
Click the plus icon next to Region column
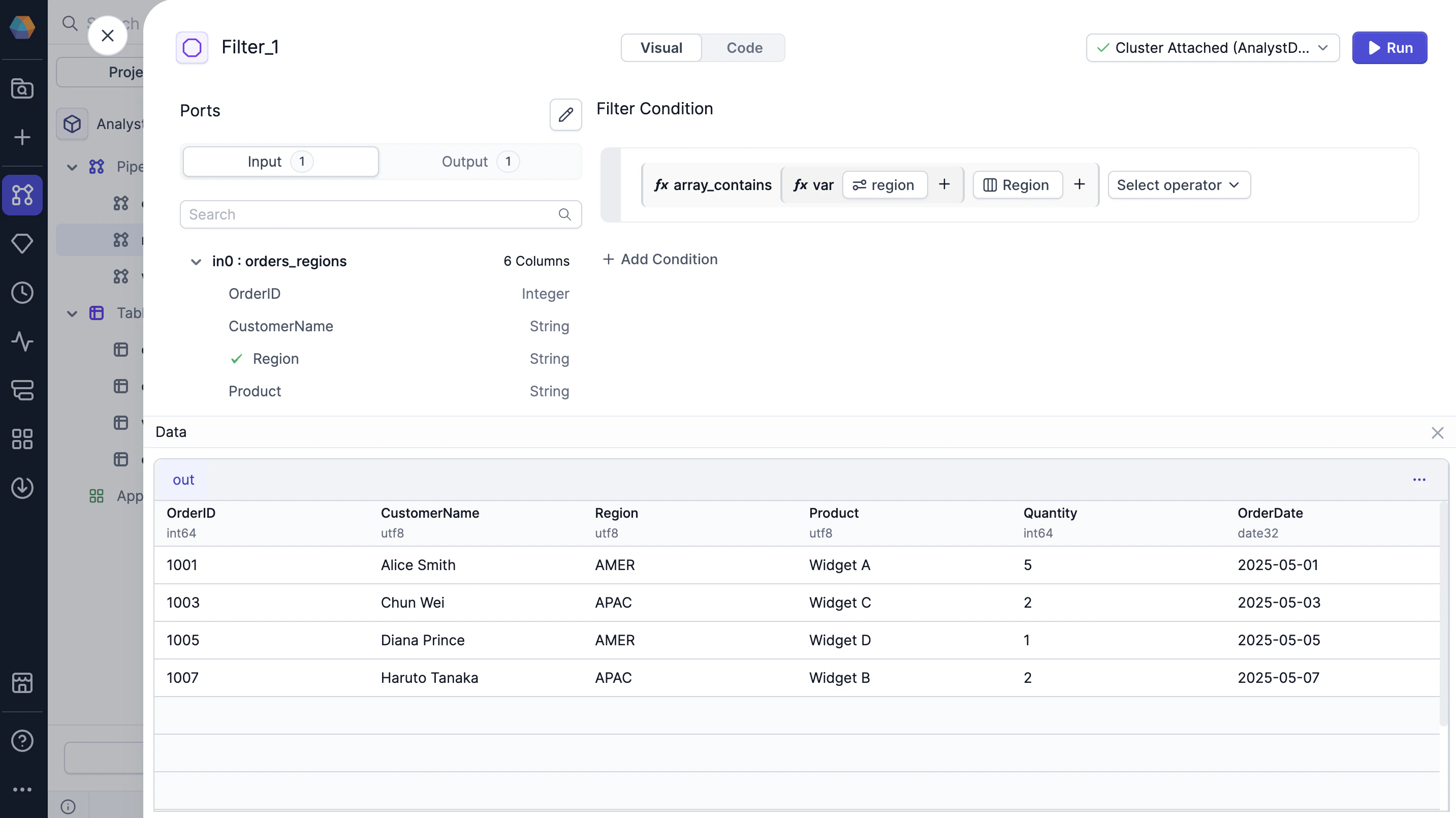pos(1079,184)
